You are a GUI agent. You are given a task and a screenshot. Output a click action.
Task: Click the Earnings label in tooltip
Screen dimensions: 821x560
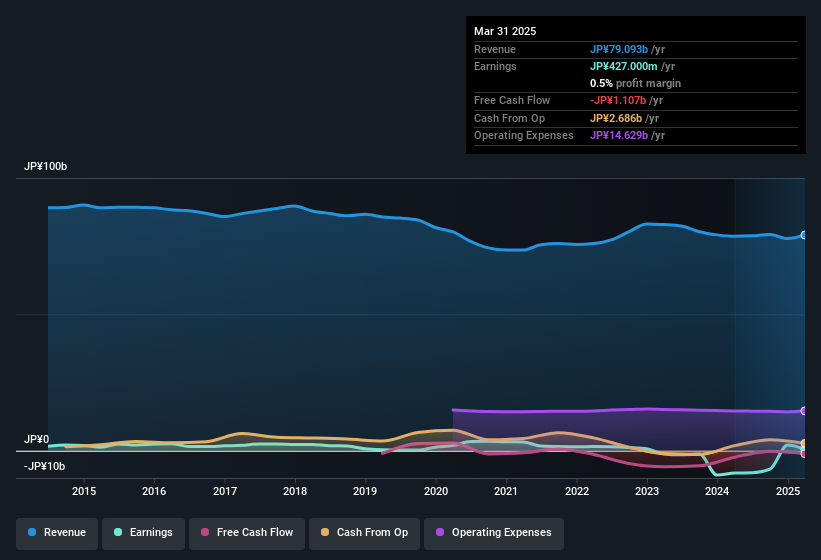[x=495, y=66]
